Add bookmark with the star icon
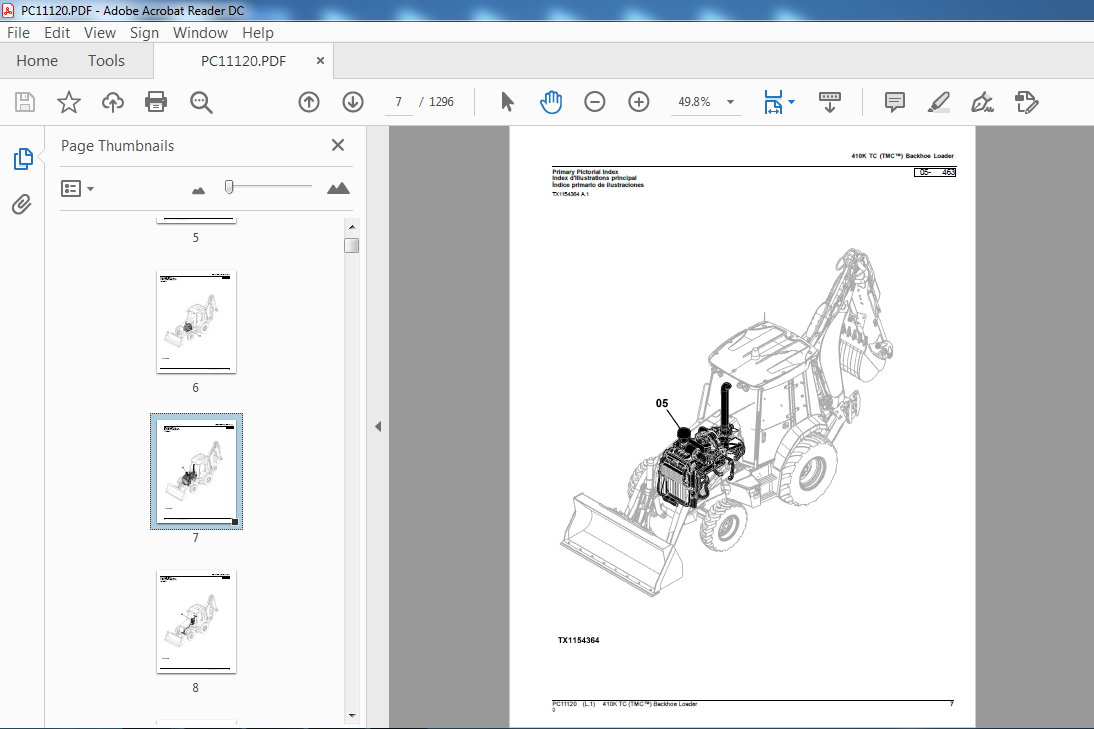 pyautogui.click(x=68, y=103)
